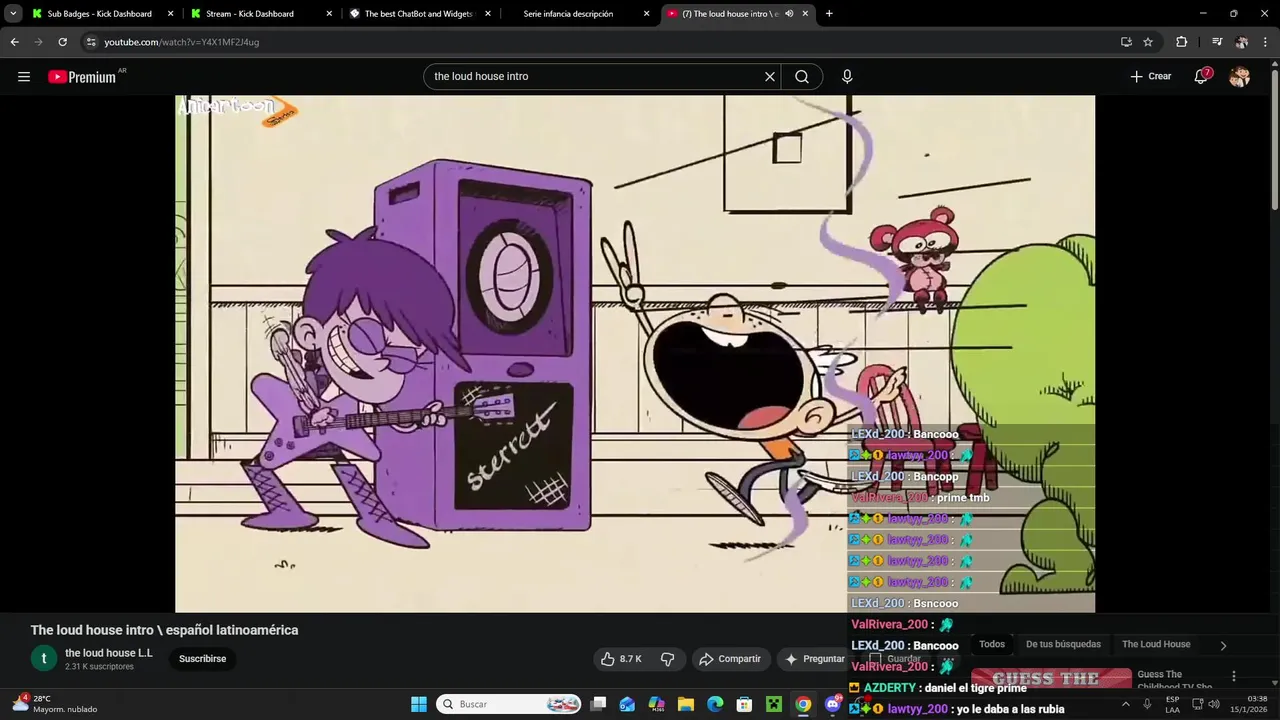This screenshot has width=1280, height=720.
Task: Open the Chrome extensions puzzle icon
Action: tap(1181, 42)
